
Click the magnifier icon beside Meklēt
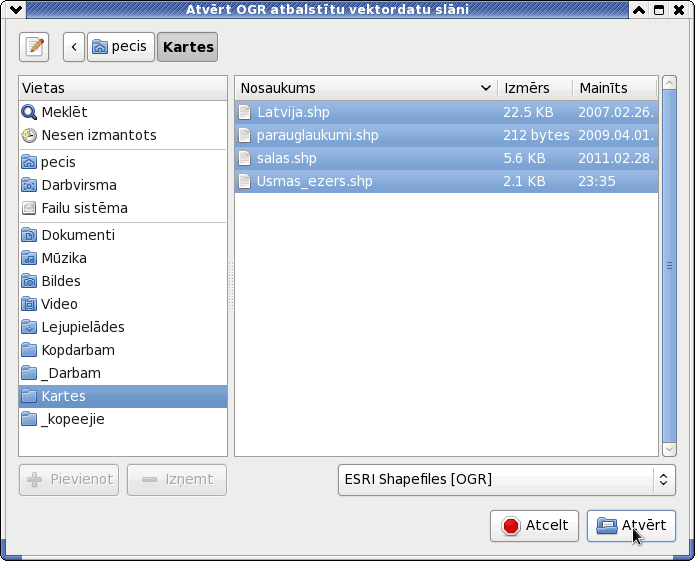click(x=29, y=112)
